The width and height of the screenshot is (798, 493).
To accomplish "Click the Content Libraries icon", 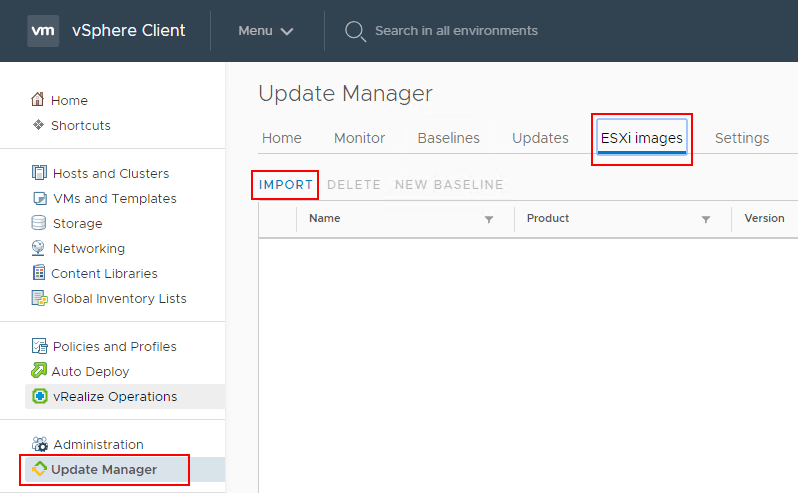I will coord(39,273).
